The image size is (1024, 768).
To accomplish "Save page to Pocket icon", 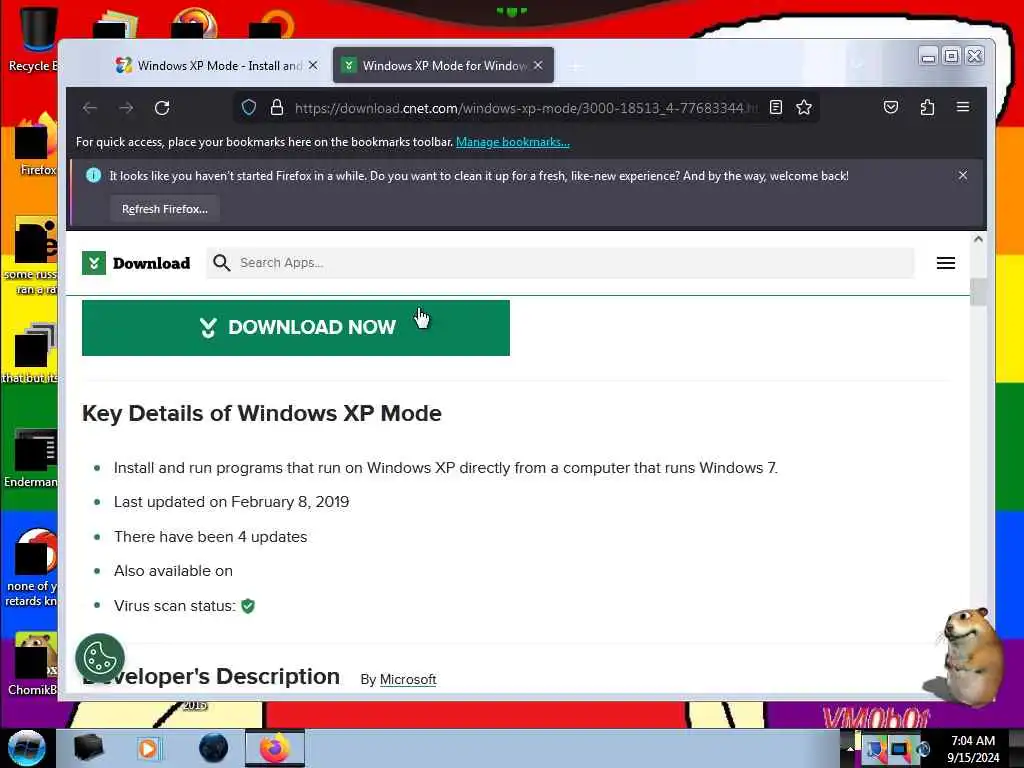I will click(x=891, y=108).
